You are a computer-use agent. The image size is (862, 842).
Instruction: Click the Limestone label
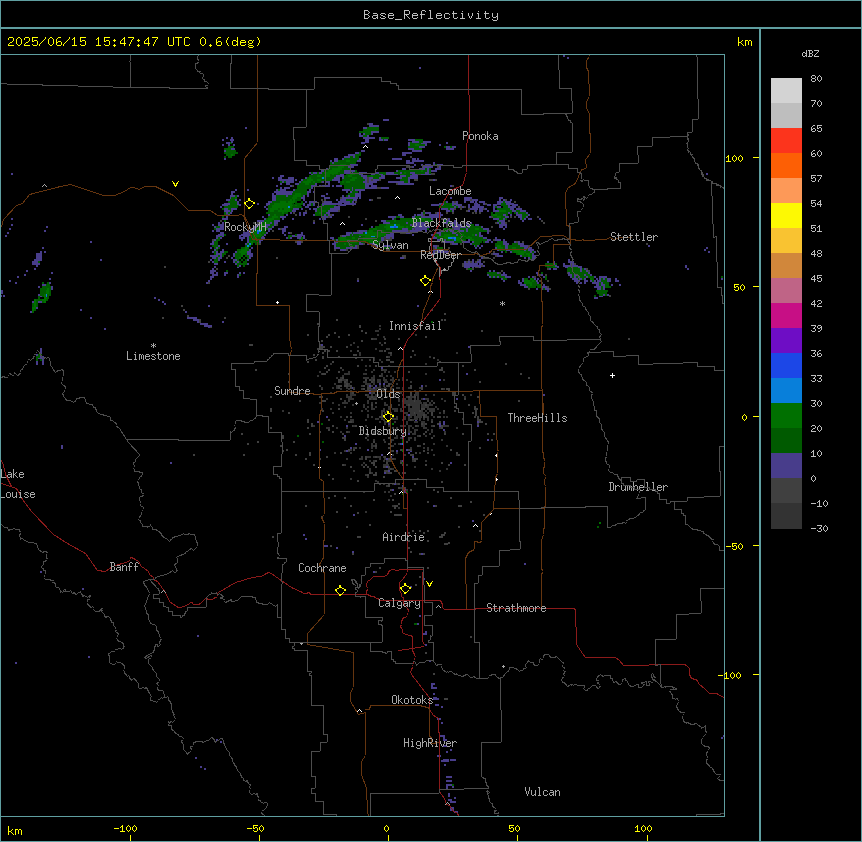(153, 356)
